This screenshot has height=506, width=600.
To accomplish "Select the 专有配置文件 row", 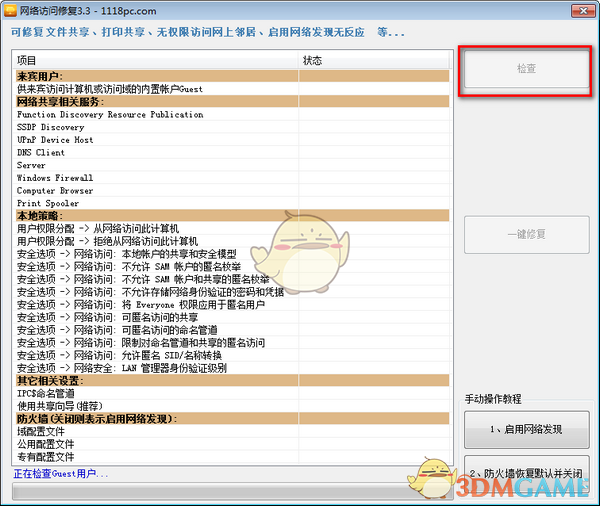I will [x=233, y=457].
